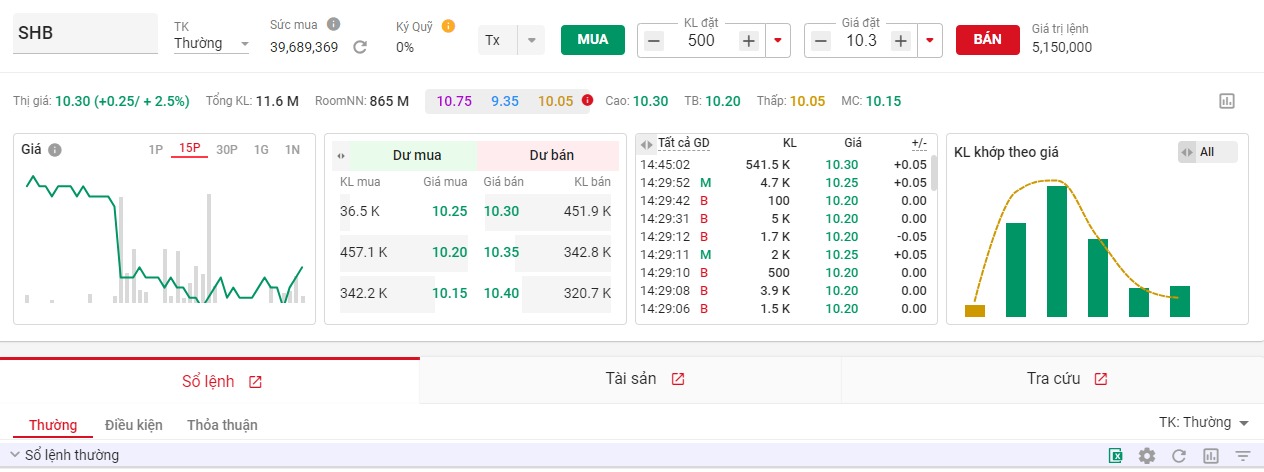Click the info icon next to Sức mua
The width and height of the screenshot is (1264, 472).
[x=333, y=24]
